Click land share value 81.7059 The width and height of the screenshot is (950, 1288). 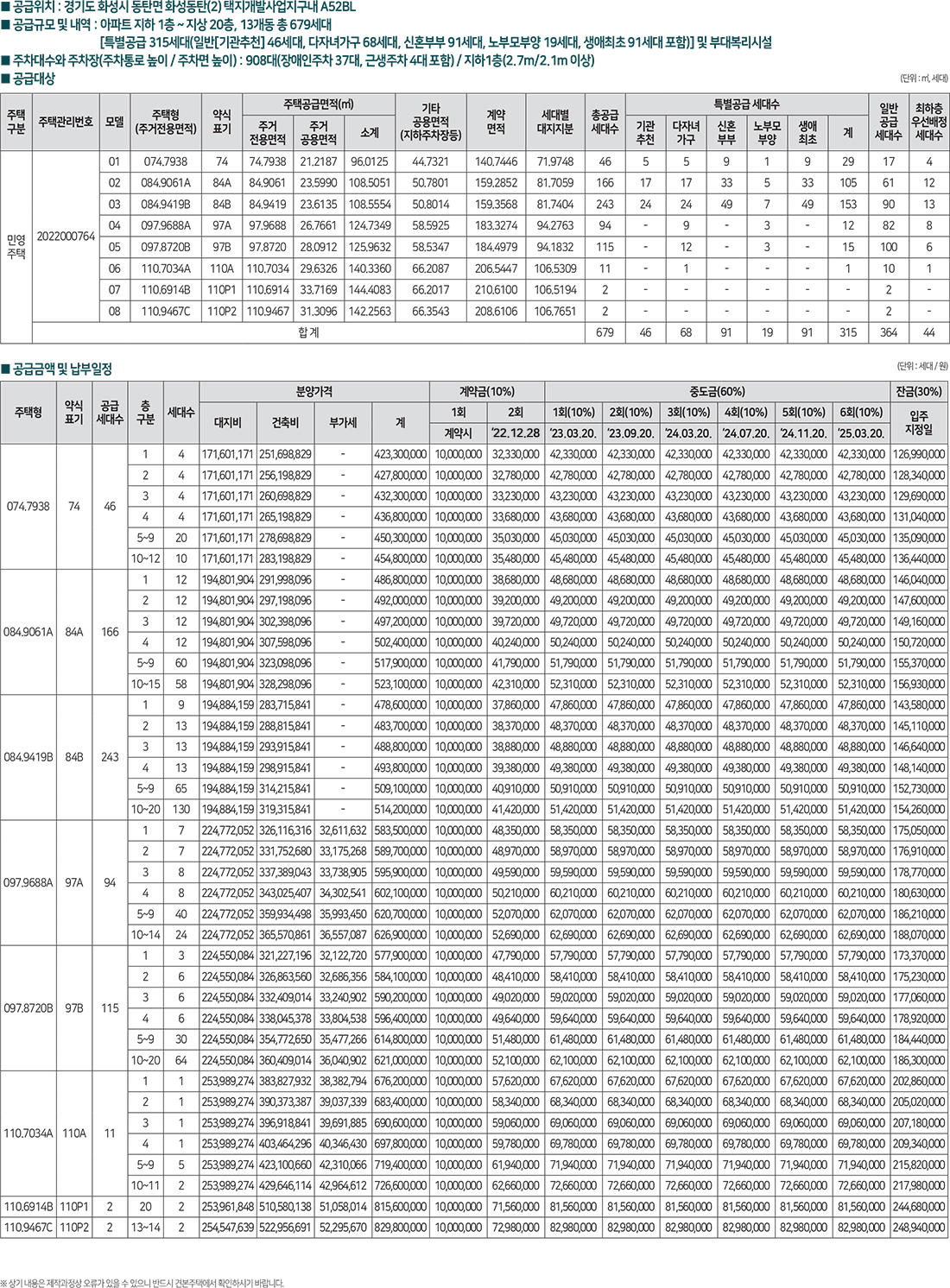point(554,183)
